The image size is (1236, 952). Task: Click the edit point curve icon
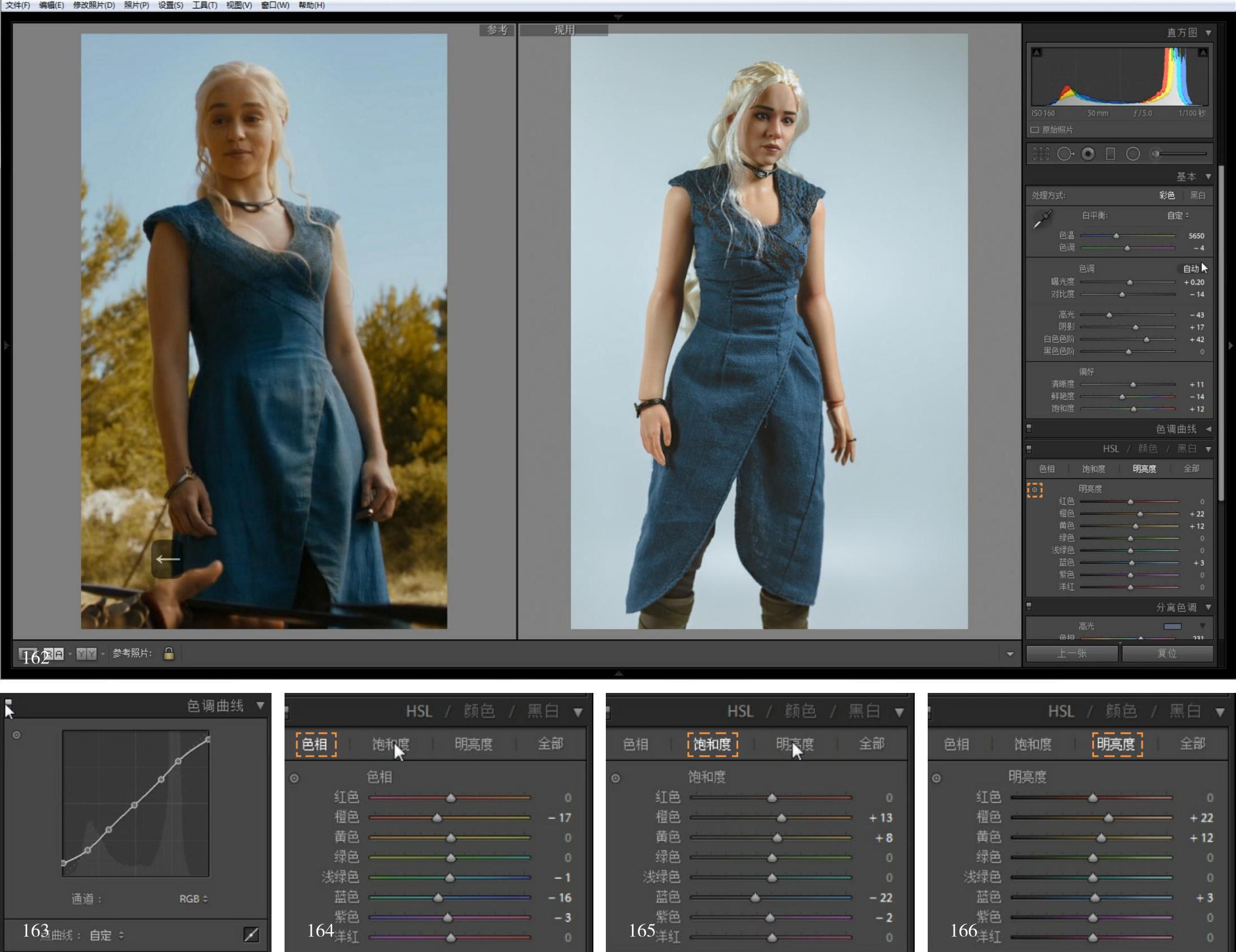pyautogui.click(x=251, y=934)
